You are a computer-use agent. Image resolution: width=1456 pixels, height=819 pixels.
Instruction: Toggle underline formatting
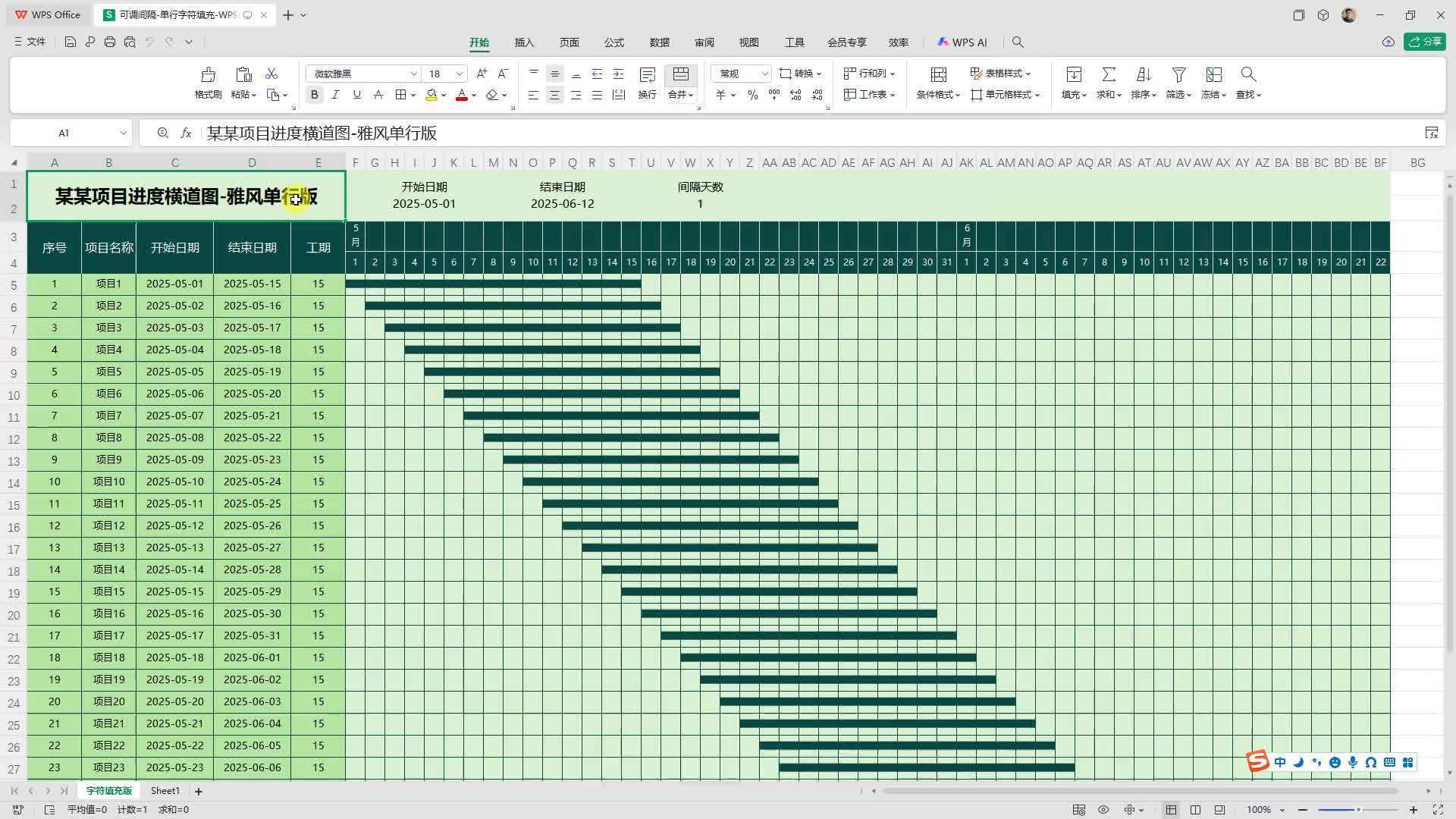(x=356, y=95)
